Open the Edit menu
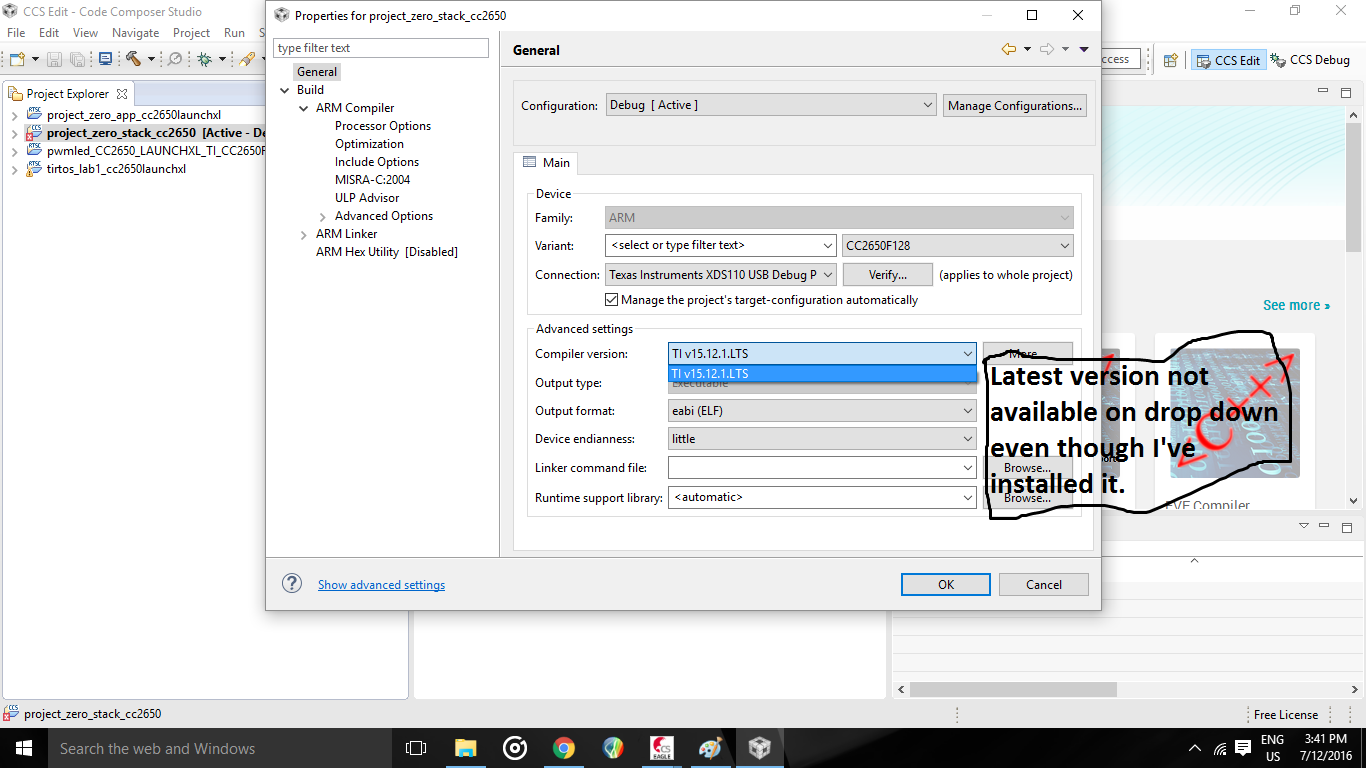 49,33
